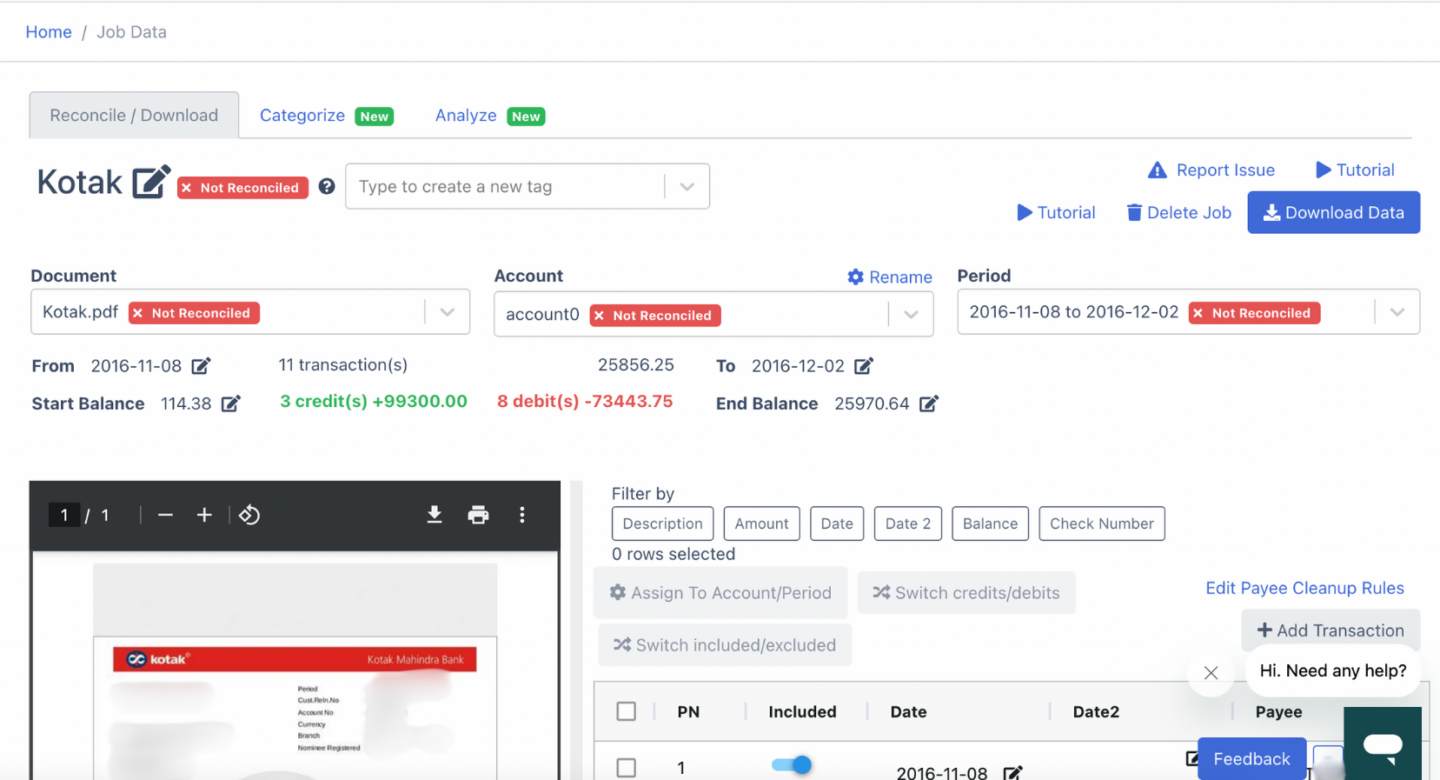Open PDF viewer more options menu
The height and width of the screenshot is (780, 1440).
[522, 514]
